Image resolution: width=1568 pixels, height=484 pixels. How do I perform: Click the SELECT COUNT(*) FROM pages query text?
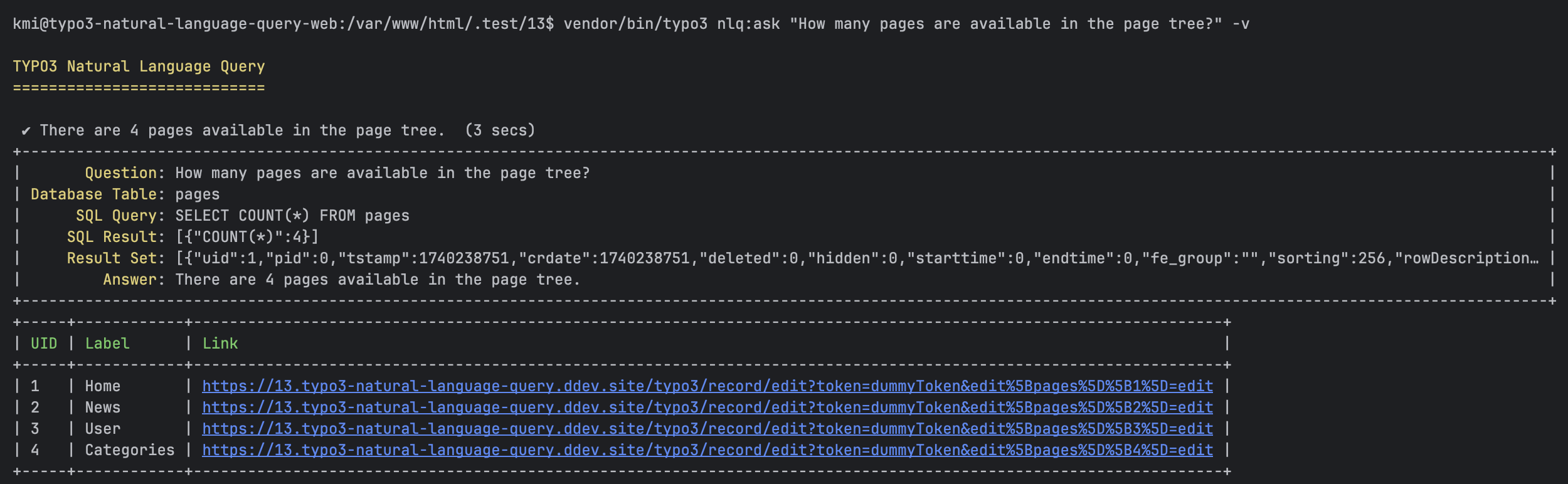(292, 216)
